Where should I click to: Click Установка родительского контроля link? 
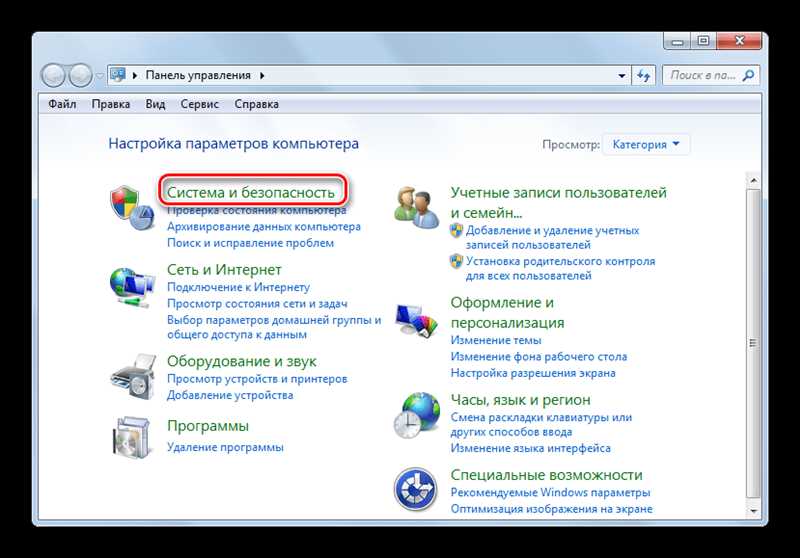560,268
